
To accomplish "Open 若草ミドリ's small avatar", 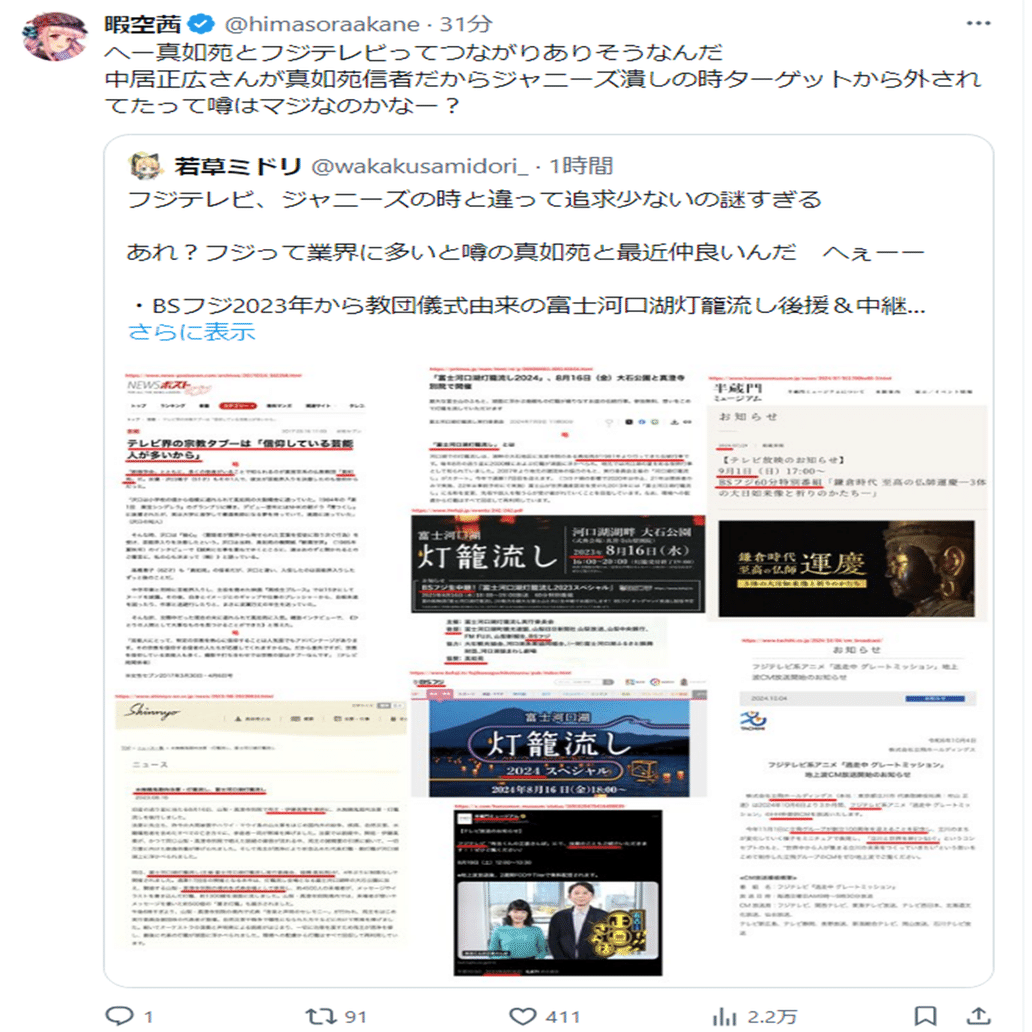I will tap(145, 166).
